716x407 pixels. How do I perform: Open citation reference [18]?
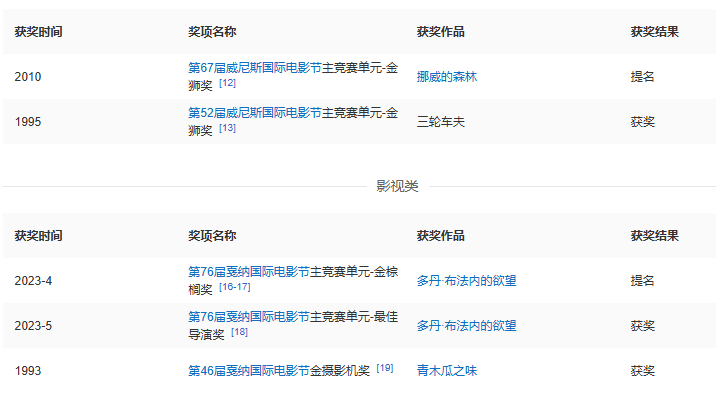(239, 332)
